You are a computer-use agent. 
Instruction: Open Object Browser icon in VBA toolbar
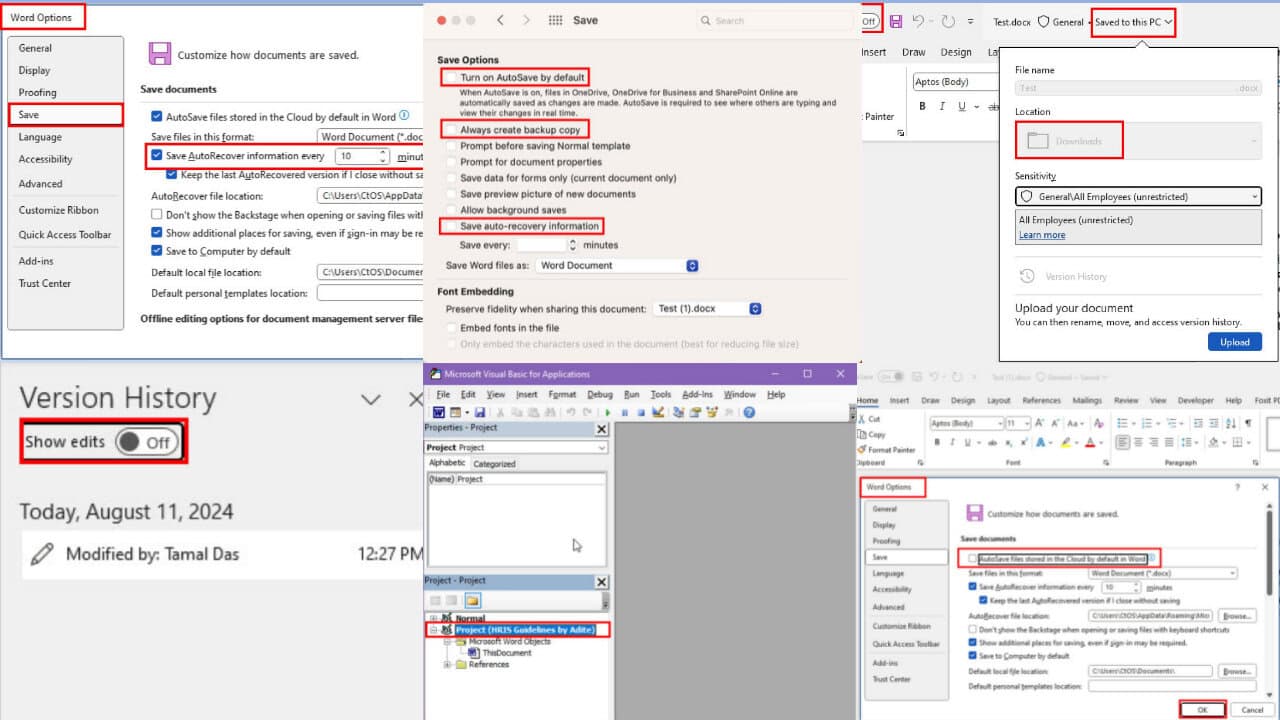[x=711, y=412]
